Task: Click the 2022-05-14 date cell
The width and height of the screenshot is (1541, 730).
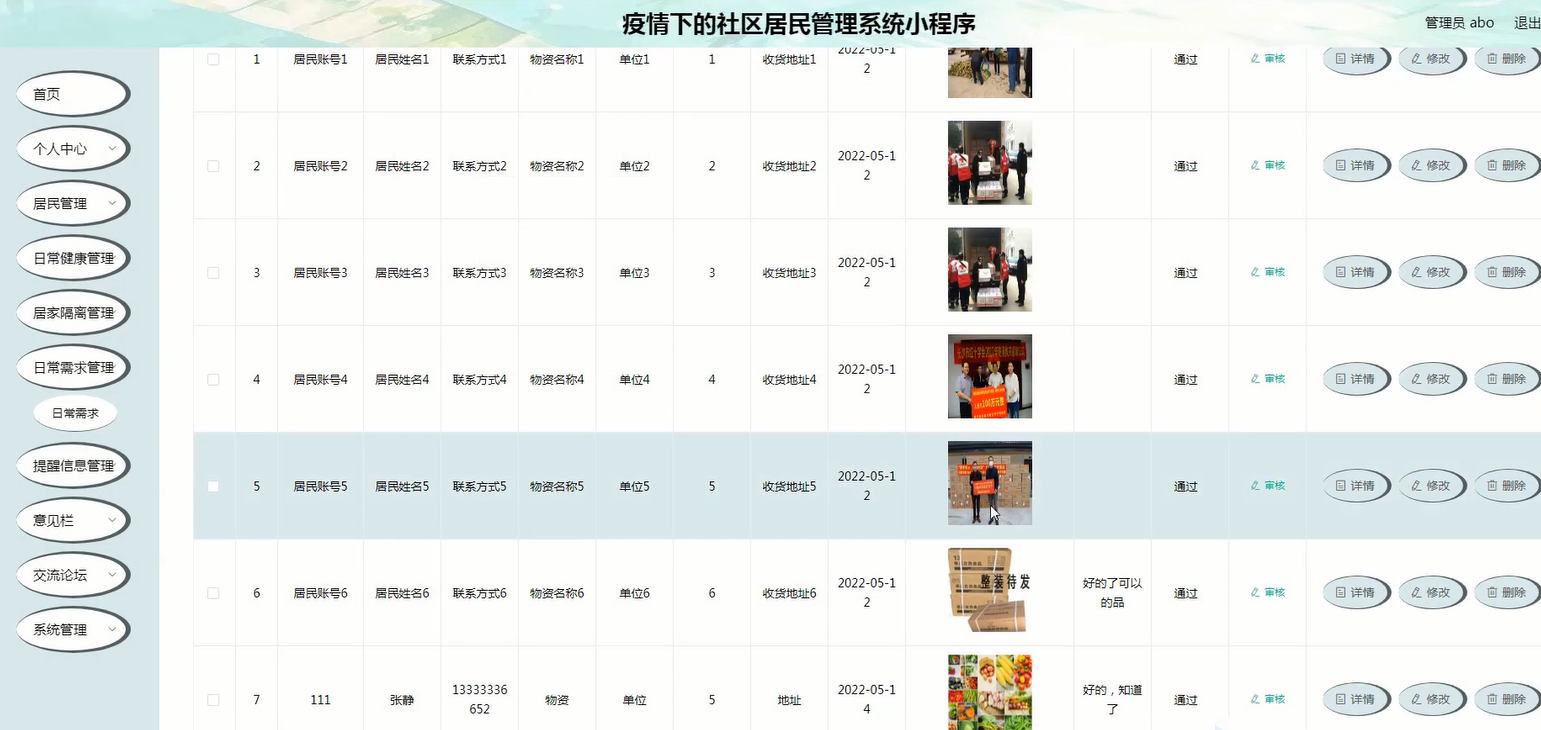Action: (867, 700)
